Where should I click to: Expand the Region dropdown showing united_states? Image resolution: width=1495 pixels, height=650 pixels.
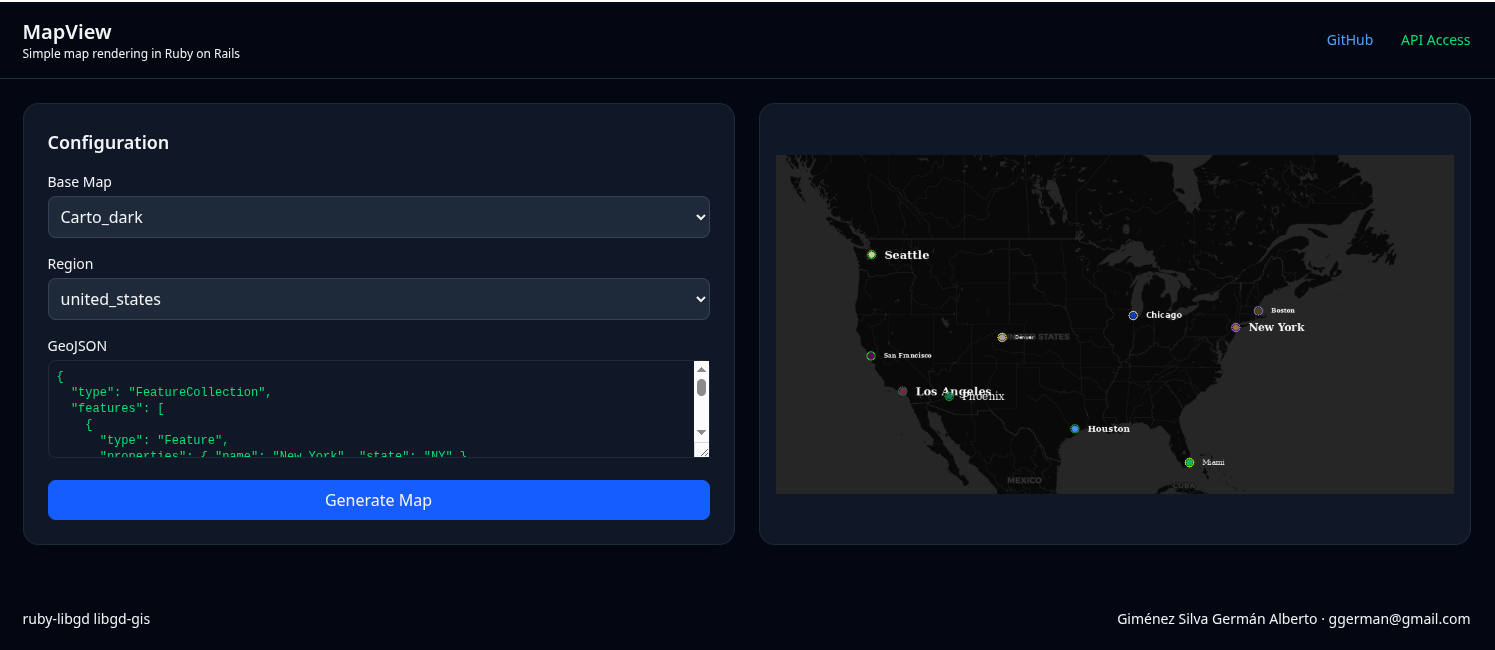coord(378,299)
